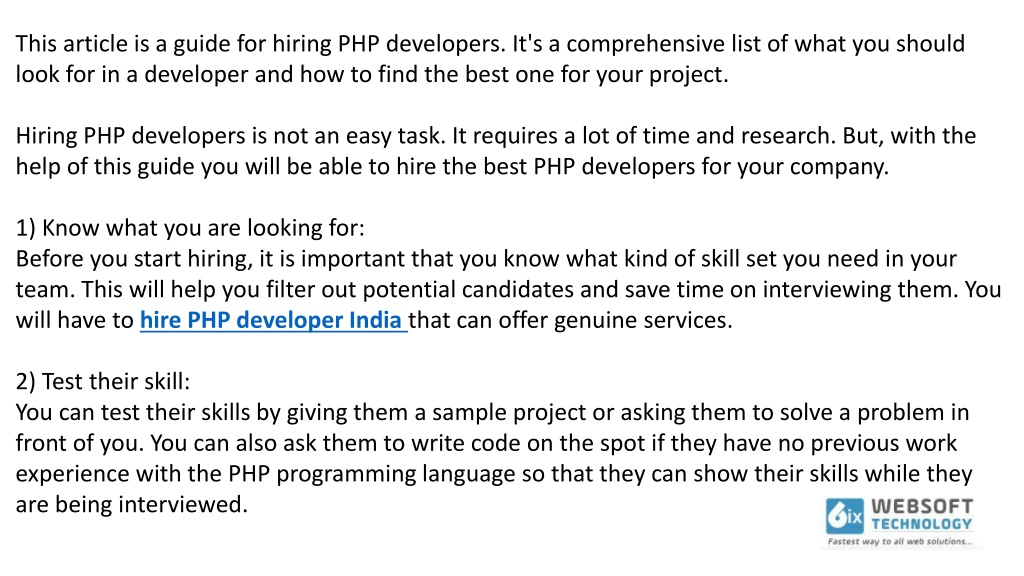Click the line starting "front of you. You can"

[x=486, y=443]
